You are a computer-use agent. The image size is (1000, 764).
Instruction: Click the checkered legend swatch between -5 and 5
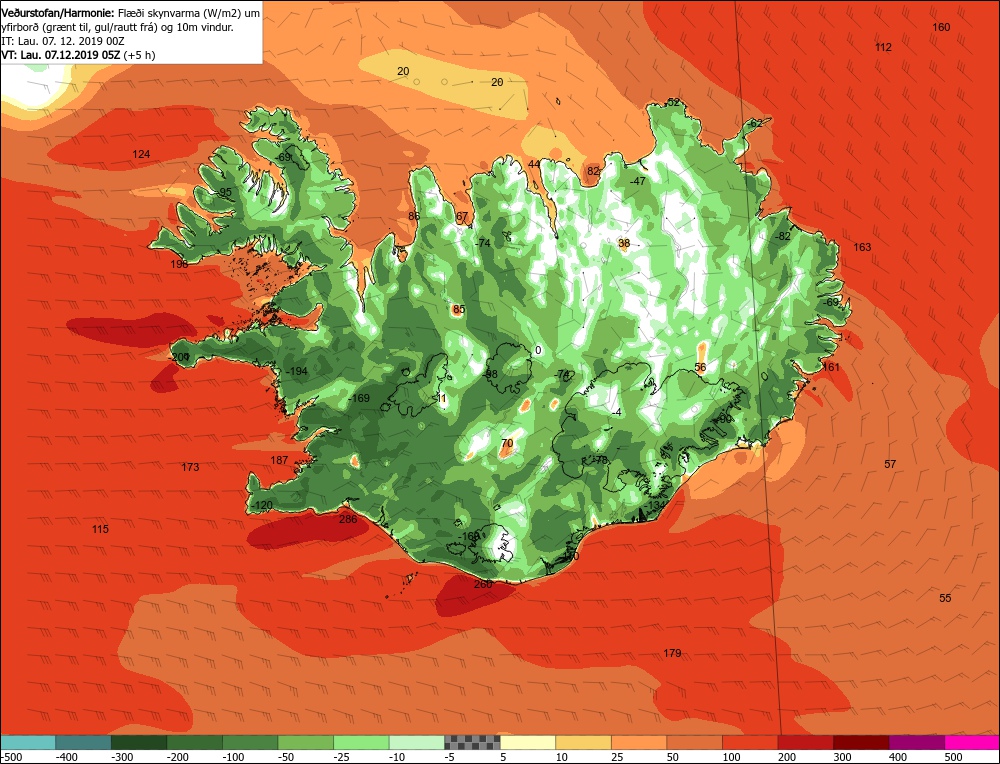coord(473,742)
